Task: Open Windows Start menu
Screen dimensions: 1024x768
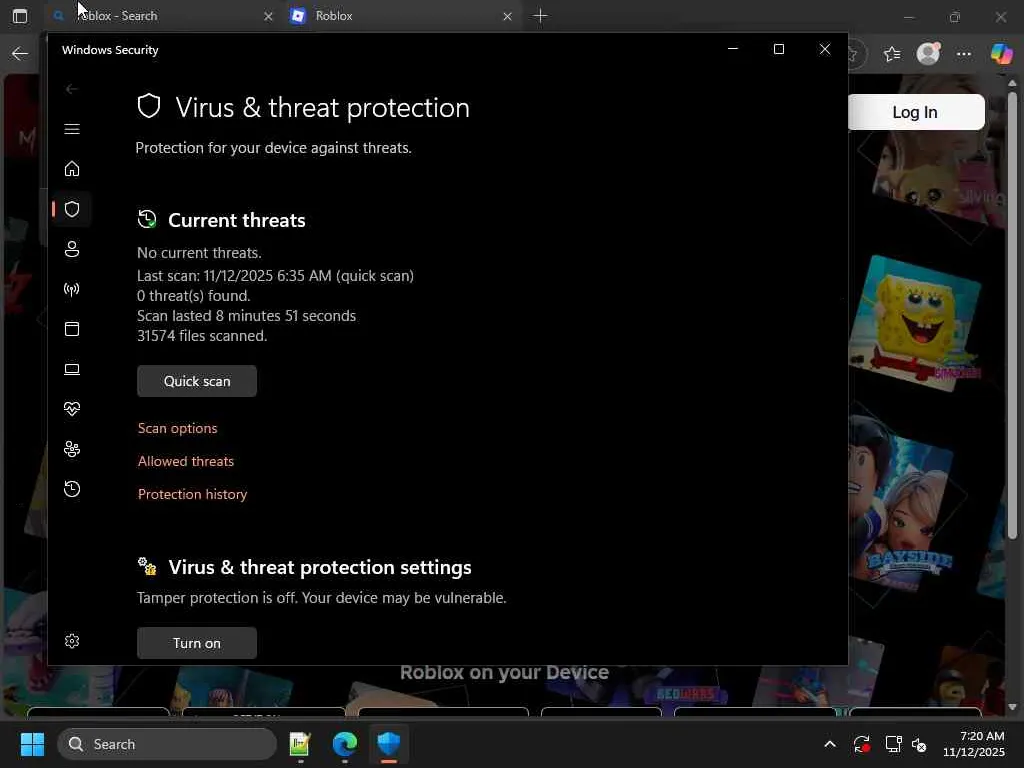Action: tap(32, 744)
